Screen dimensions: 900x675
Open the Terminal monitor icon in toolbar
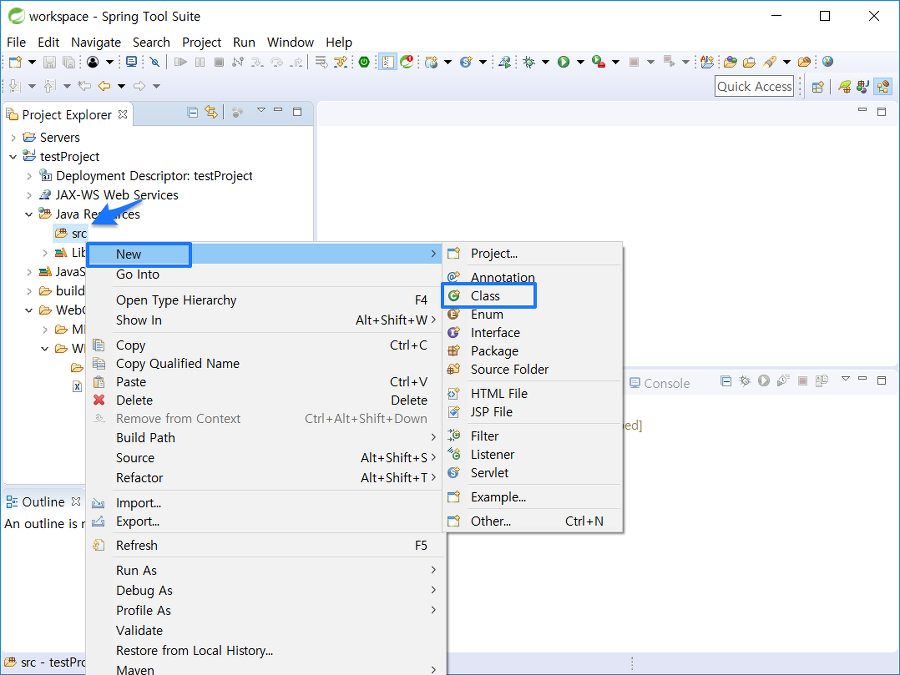pyautogui.click(x=131, y=62)
